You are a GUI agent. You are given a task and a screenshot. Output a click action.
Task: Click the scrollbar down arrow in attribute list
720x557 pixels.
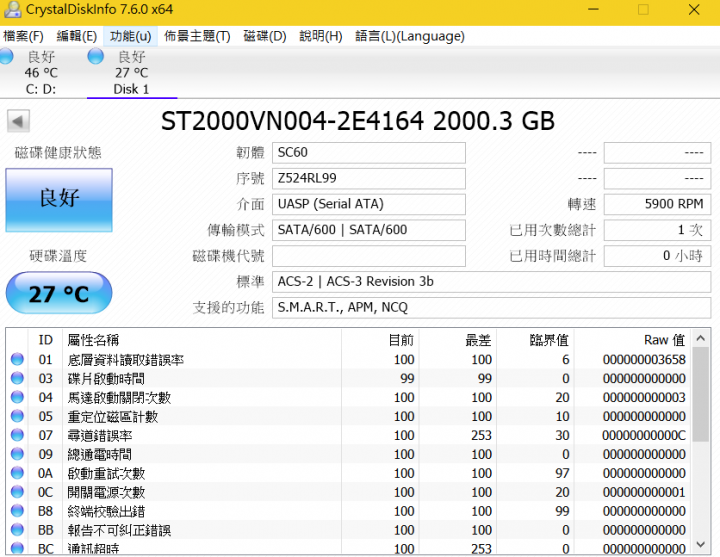(x=701, y=545)
